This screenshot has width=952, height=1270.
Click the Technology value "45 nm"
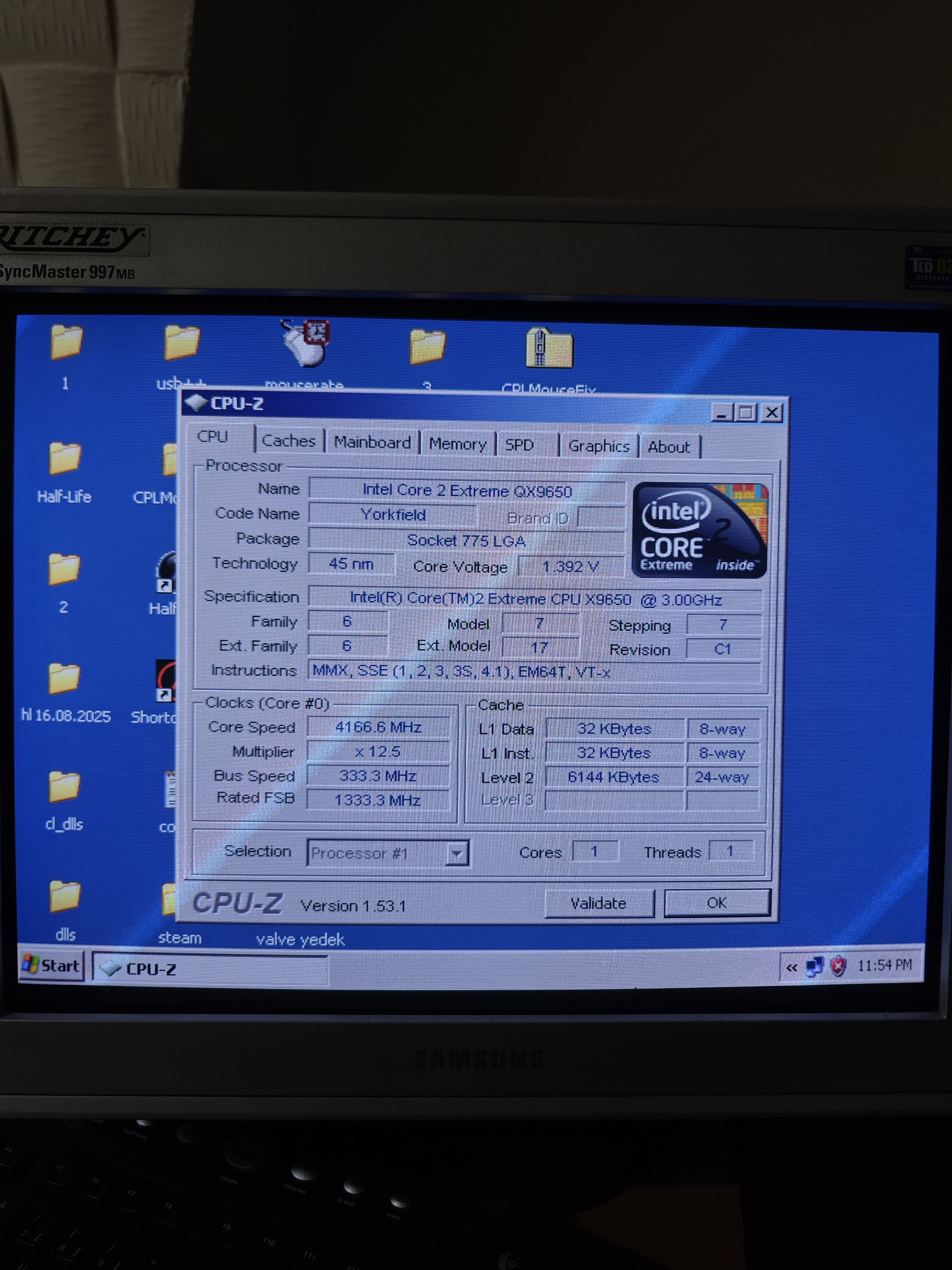click(x=351, y=564)
